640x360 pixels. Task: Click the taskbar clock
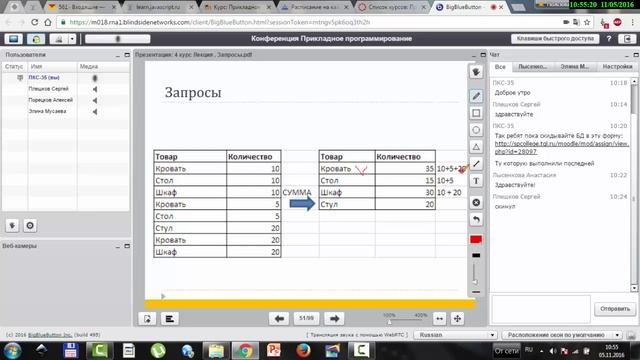pyautogui.click(x=611, y=351)
